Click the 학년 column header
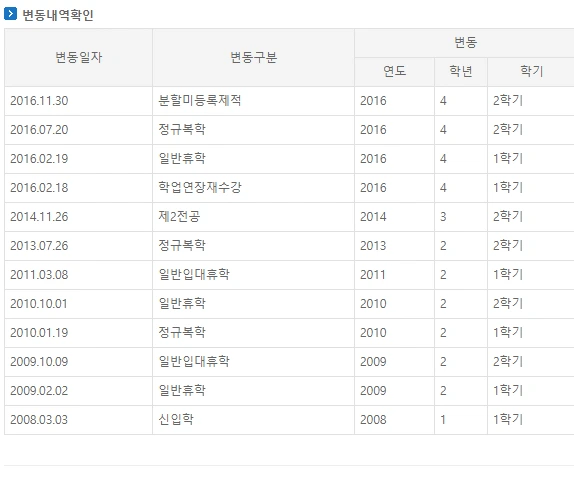The width and height of the screenshot is (574, 479). coord(461,71)
